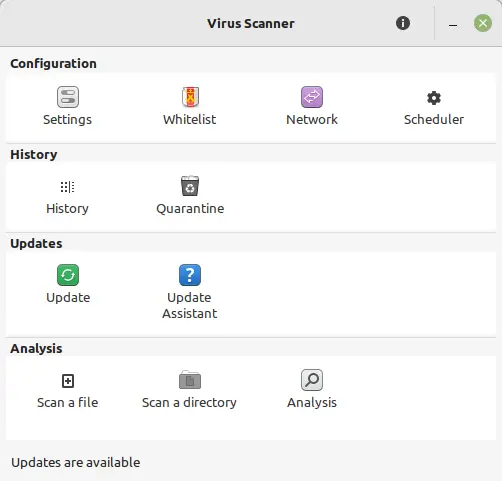Click the Update Assistant text label
502x481 pixels.
[x=190, y=305]
